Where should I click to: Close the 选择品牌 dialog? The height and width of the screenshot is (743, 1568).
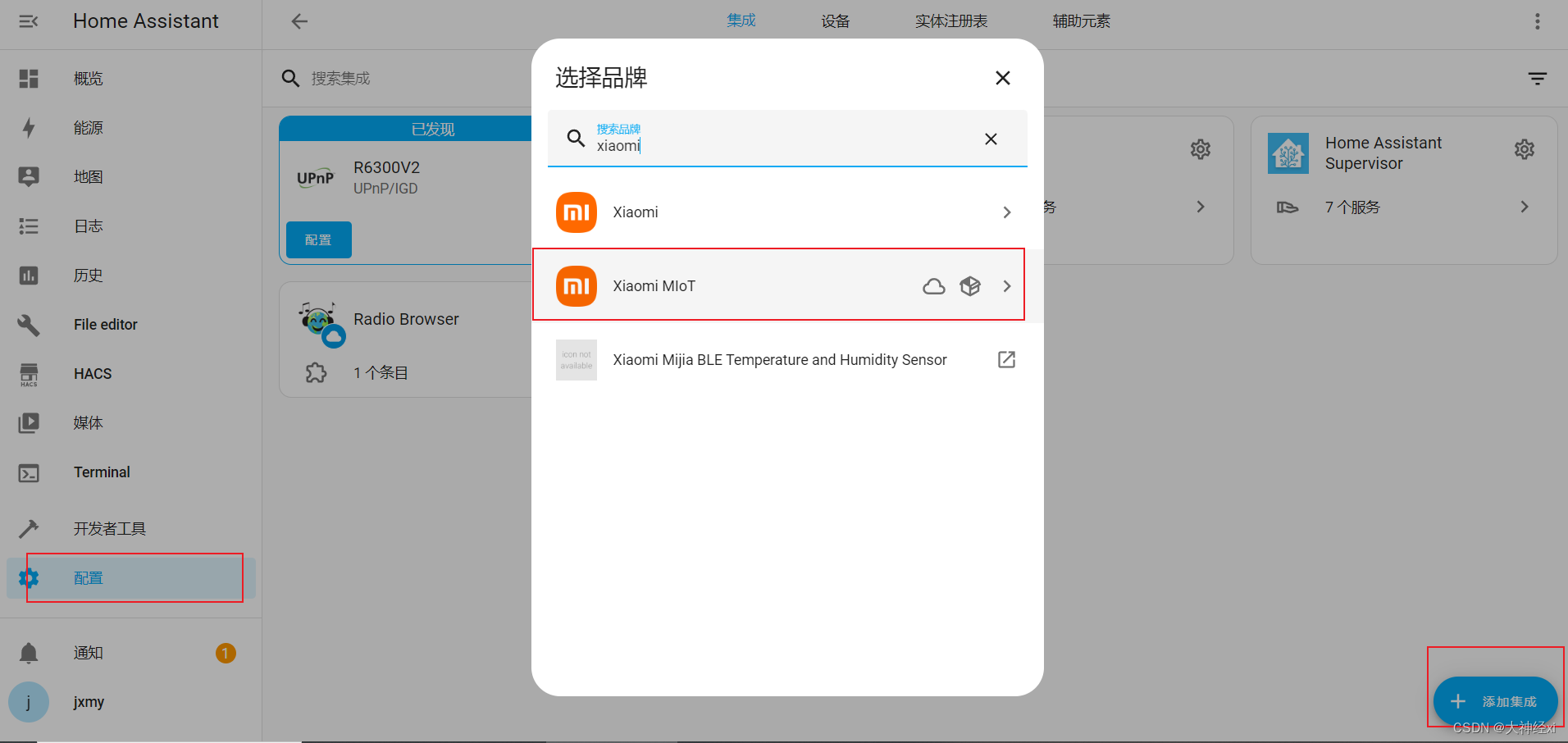click(1002, 78)
